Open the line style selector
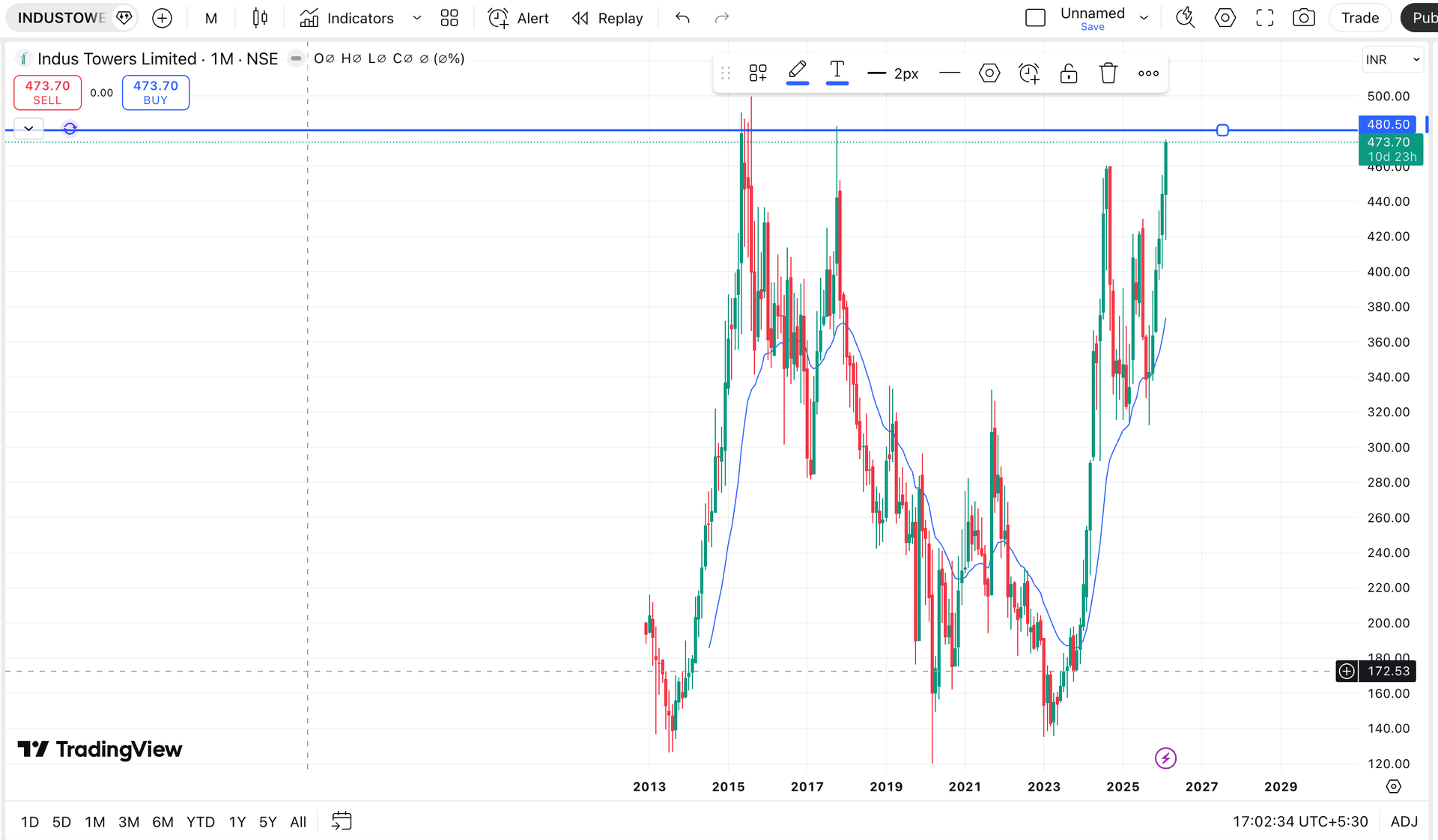The height and width of the screenshot is (840, 1438). pyautogui.click(x=950, y=73)
